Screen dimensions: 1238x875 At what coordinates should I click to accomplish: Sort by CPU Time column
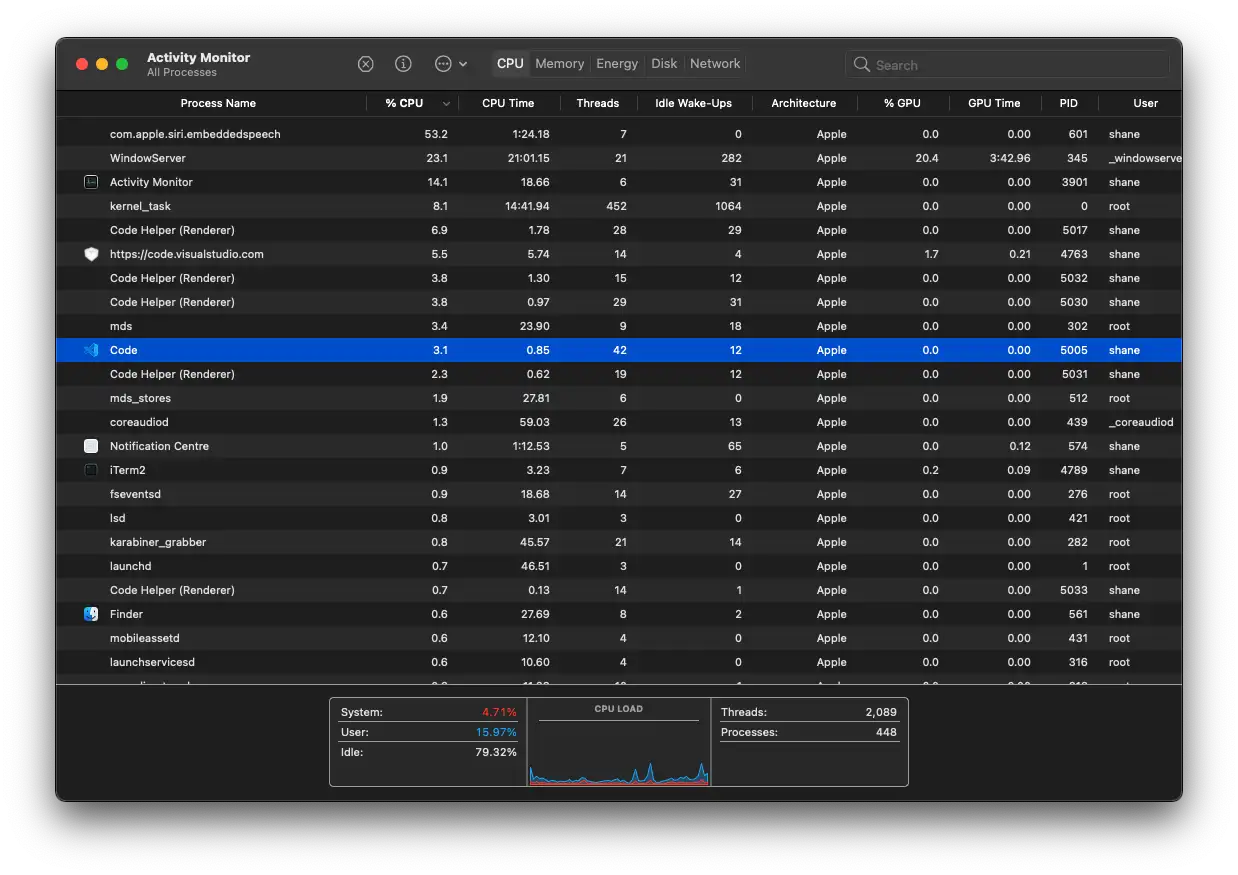tap(508, 103)
